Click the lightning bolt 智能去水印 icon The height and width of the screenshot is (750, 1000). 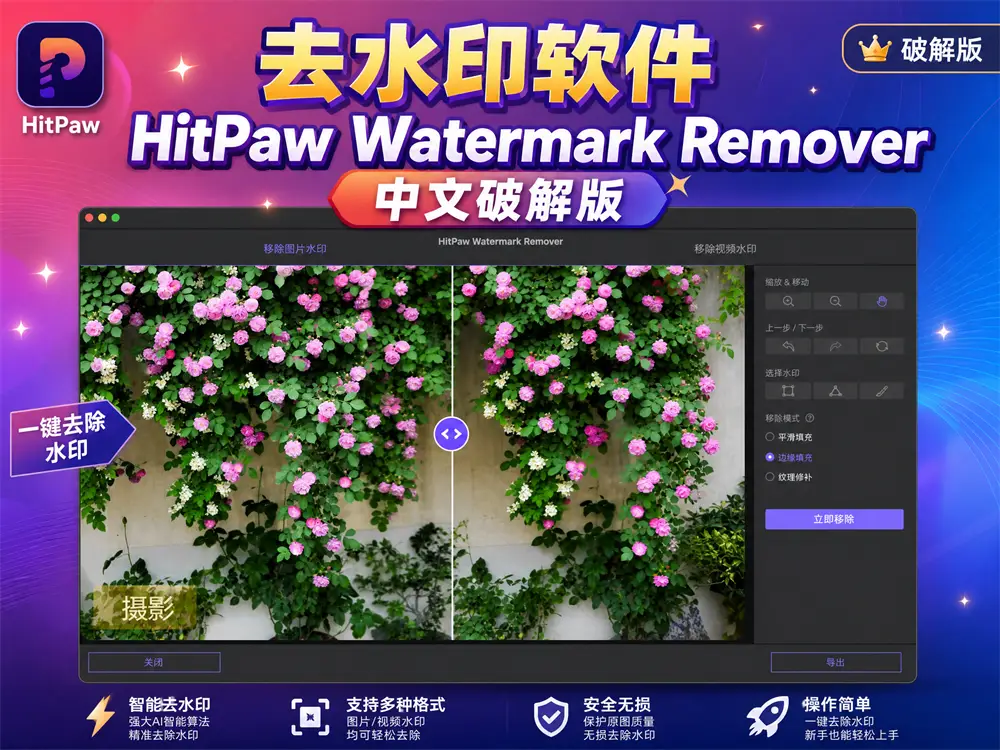pos(101,716)
